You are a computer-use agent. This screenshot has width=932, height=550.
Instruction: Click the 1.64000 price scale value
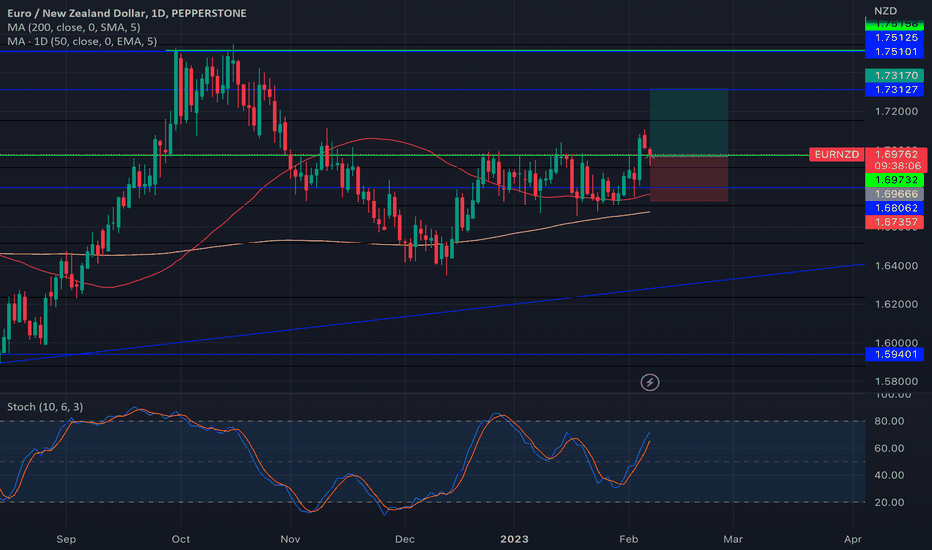(x=896, y=266)
